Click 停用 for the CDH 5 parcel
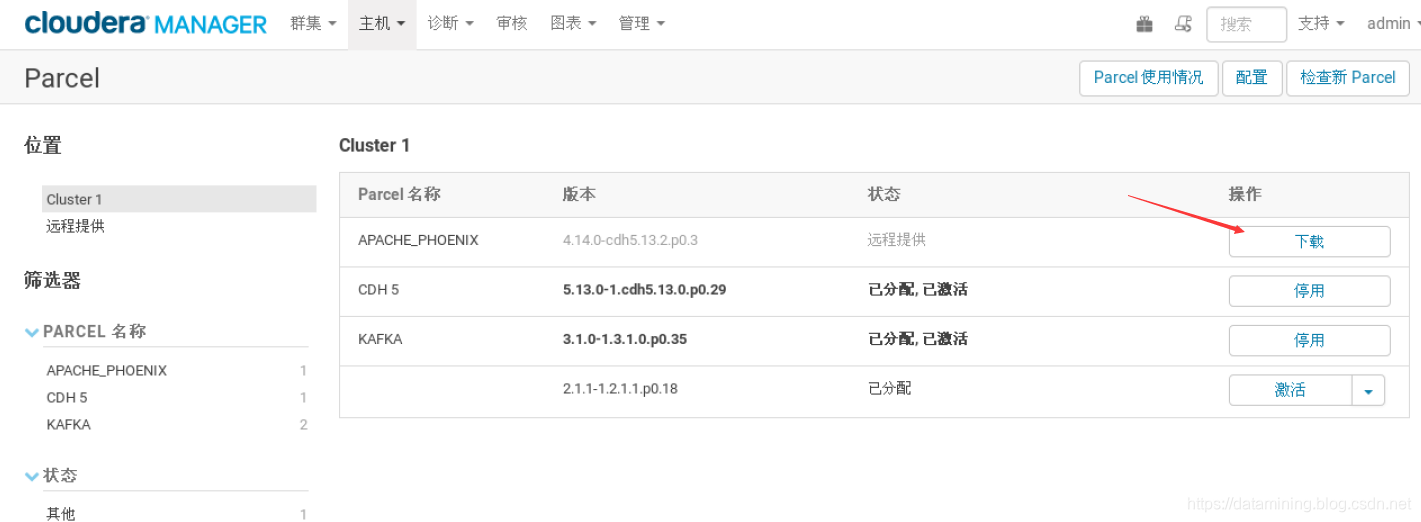Viewport: 1421px width, 522px height. (x=1309, y=291)
